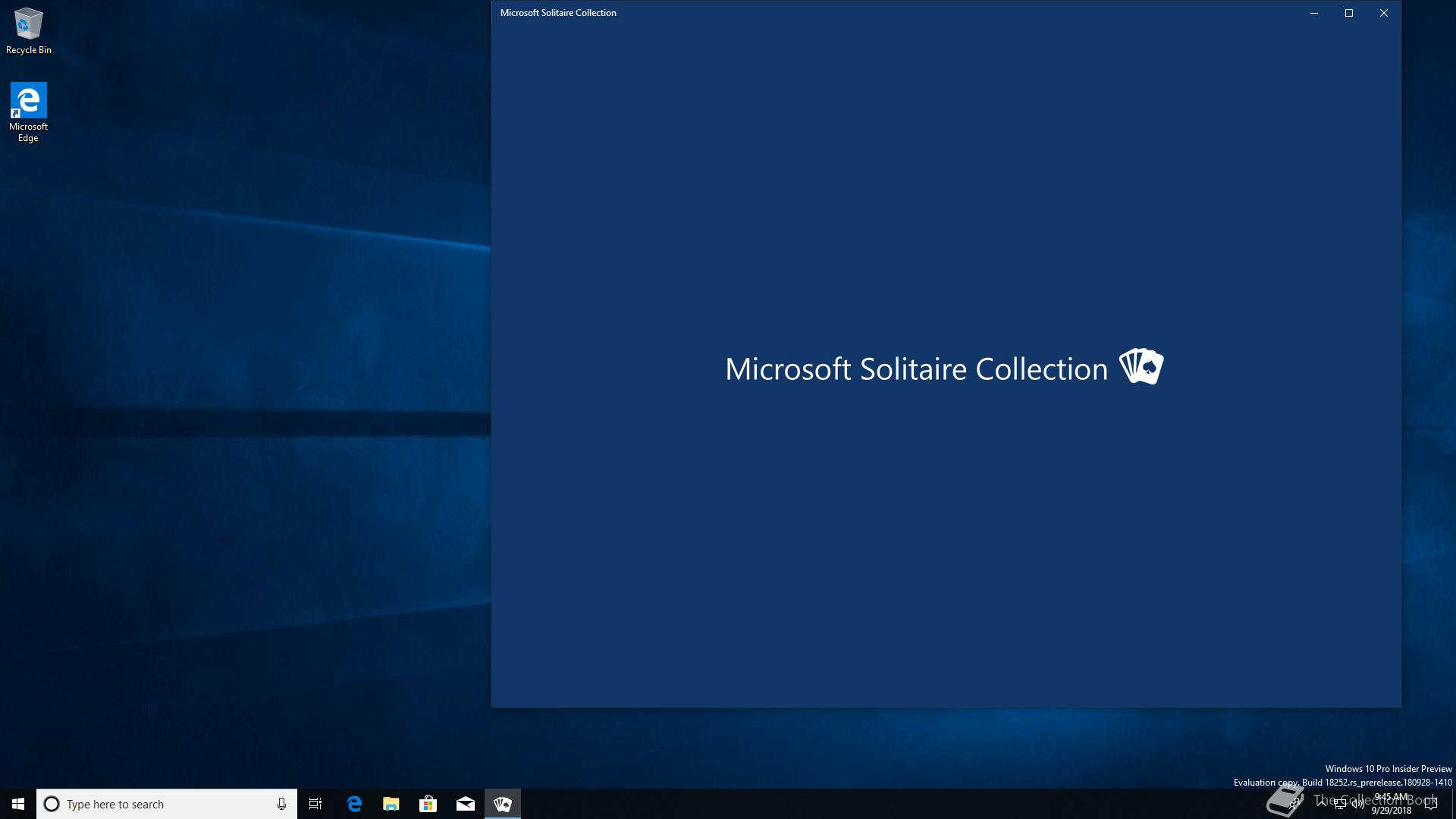Minimize the Microsoft Solitaire Collection window
The image size is (1456, 819).
click(1314, 13)
